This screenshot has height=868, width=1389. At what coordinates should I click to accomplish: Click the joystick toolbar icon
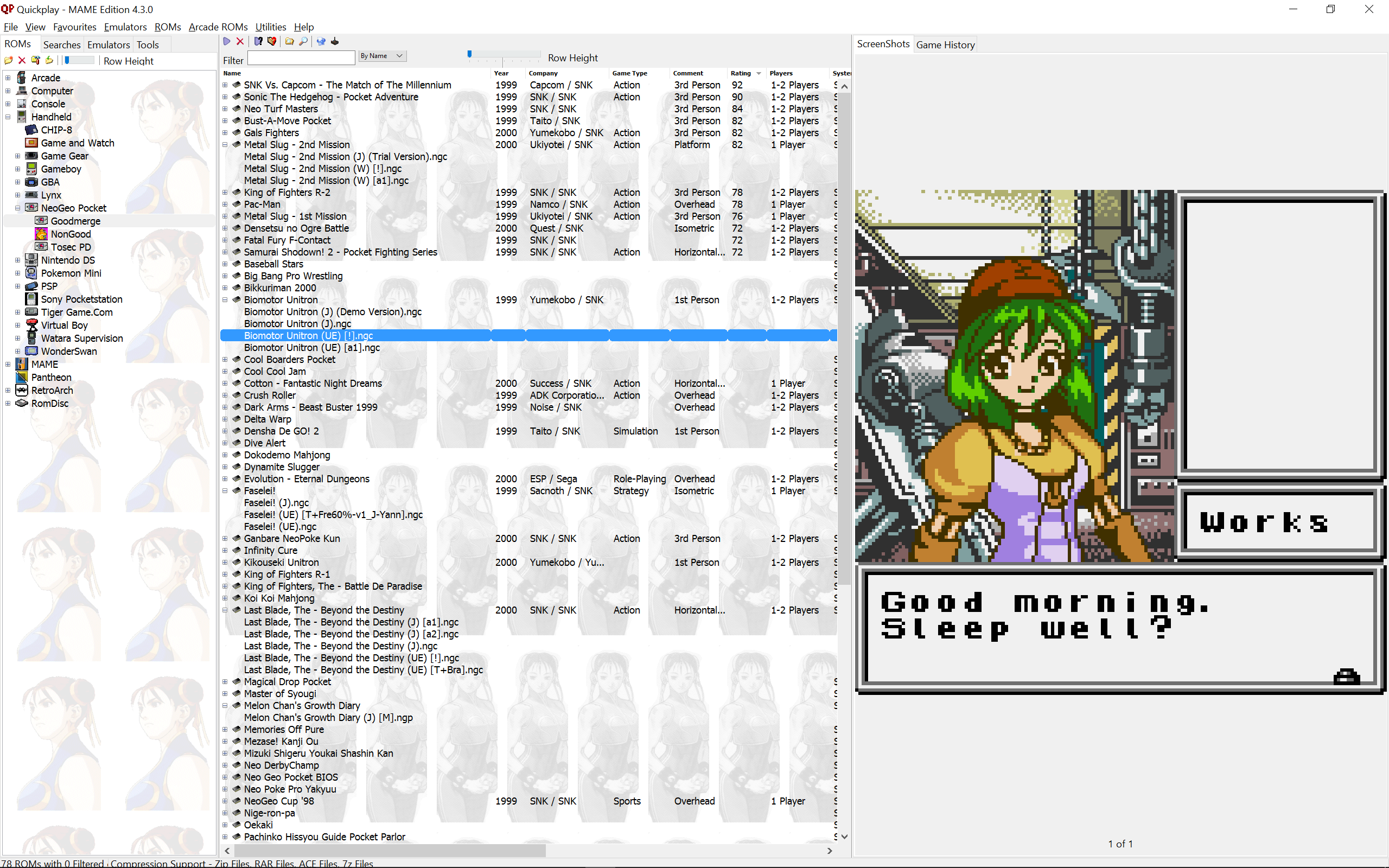[x=335, y=41]
